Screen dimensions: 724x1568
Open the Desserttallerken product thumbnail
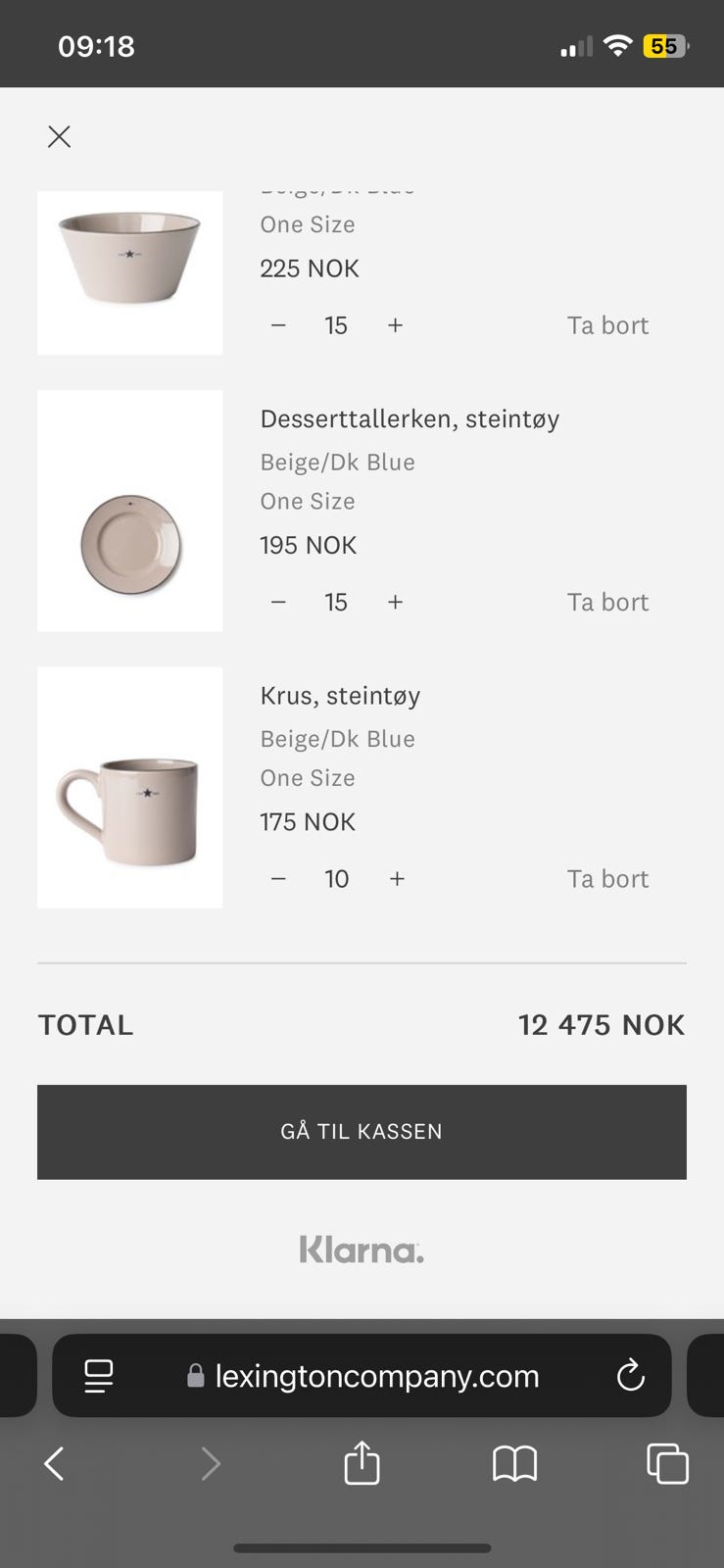tap(130, 511)
